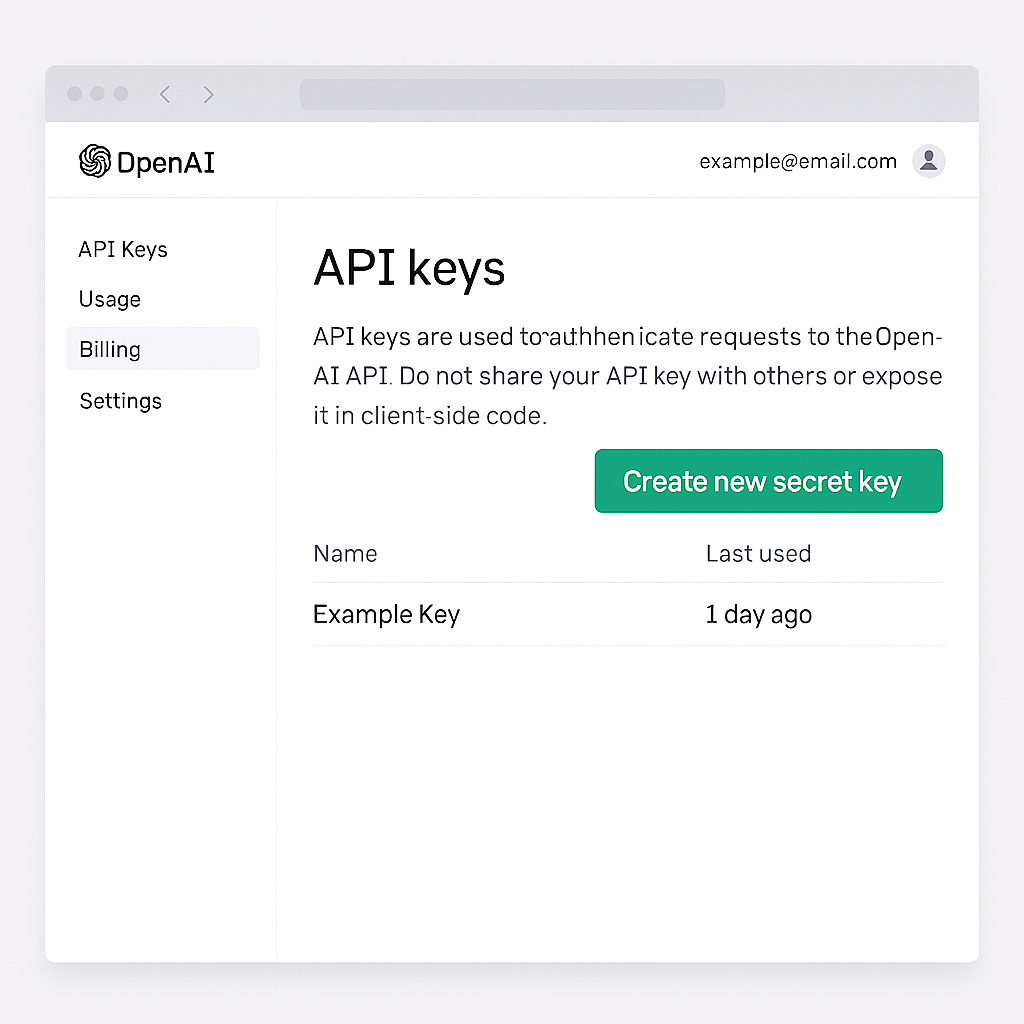Open the Settings sidebar item
Viewport: 1024px width, 1024px height.
(121, 400)
